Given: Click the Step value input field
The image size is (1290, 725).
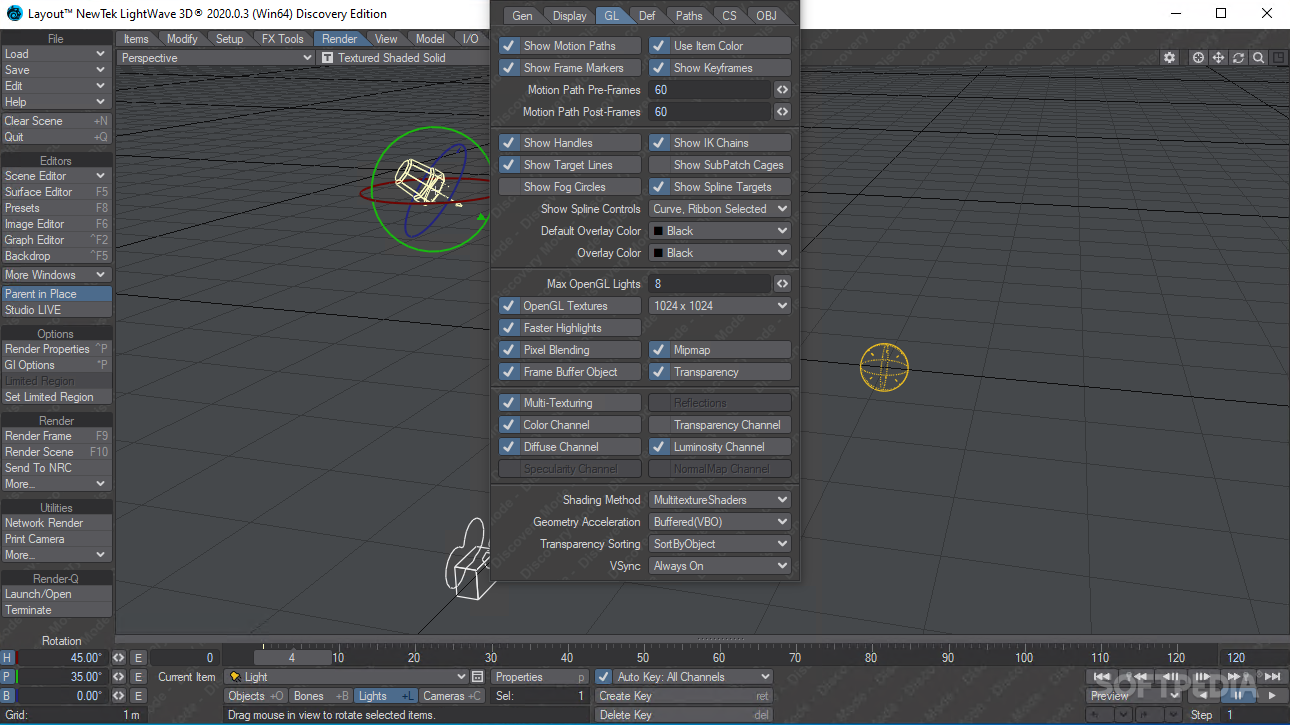Looking at the screenshot, I should pyautogui.click(x=1255, y=715).
